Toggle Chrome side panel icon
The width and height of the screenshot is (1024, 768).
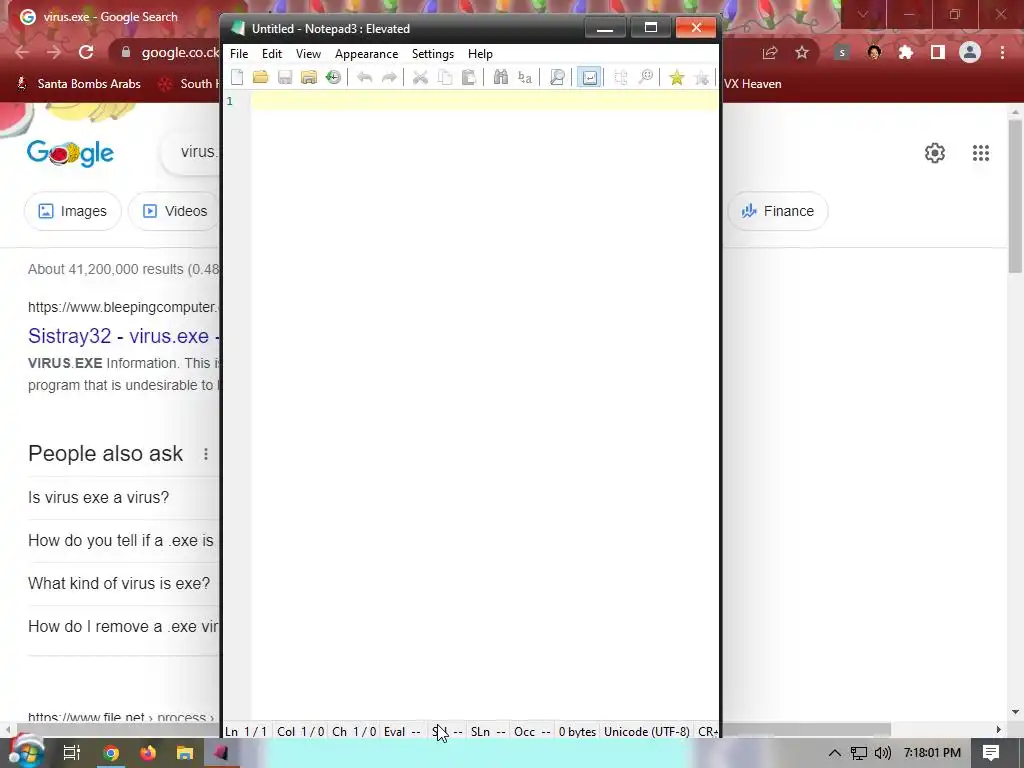[938, 53]
